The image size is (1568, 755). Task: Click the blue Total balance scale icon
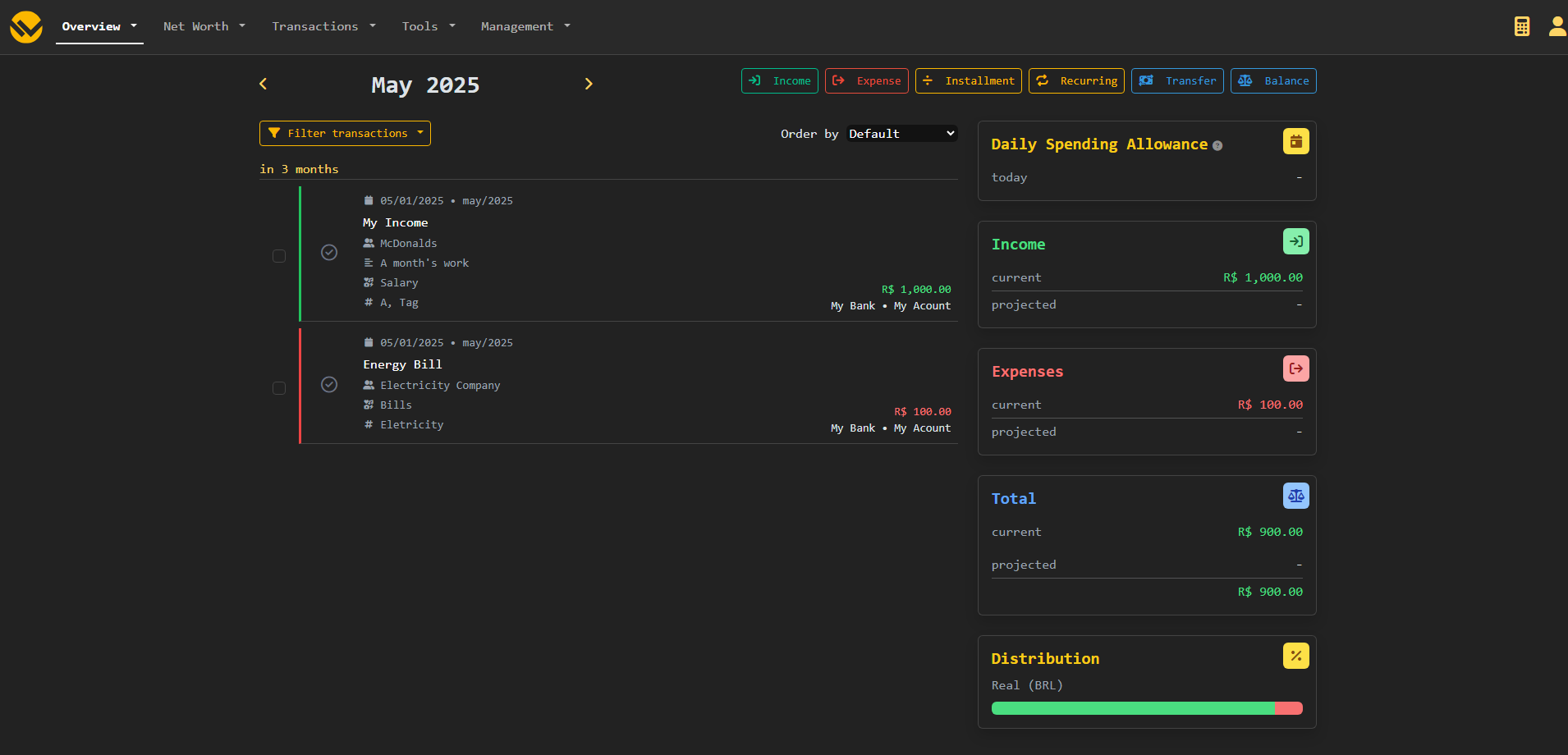point(1295,496)
